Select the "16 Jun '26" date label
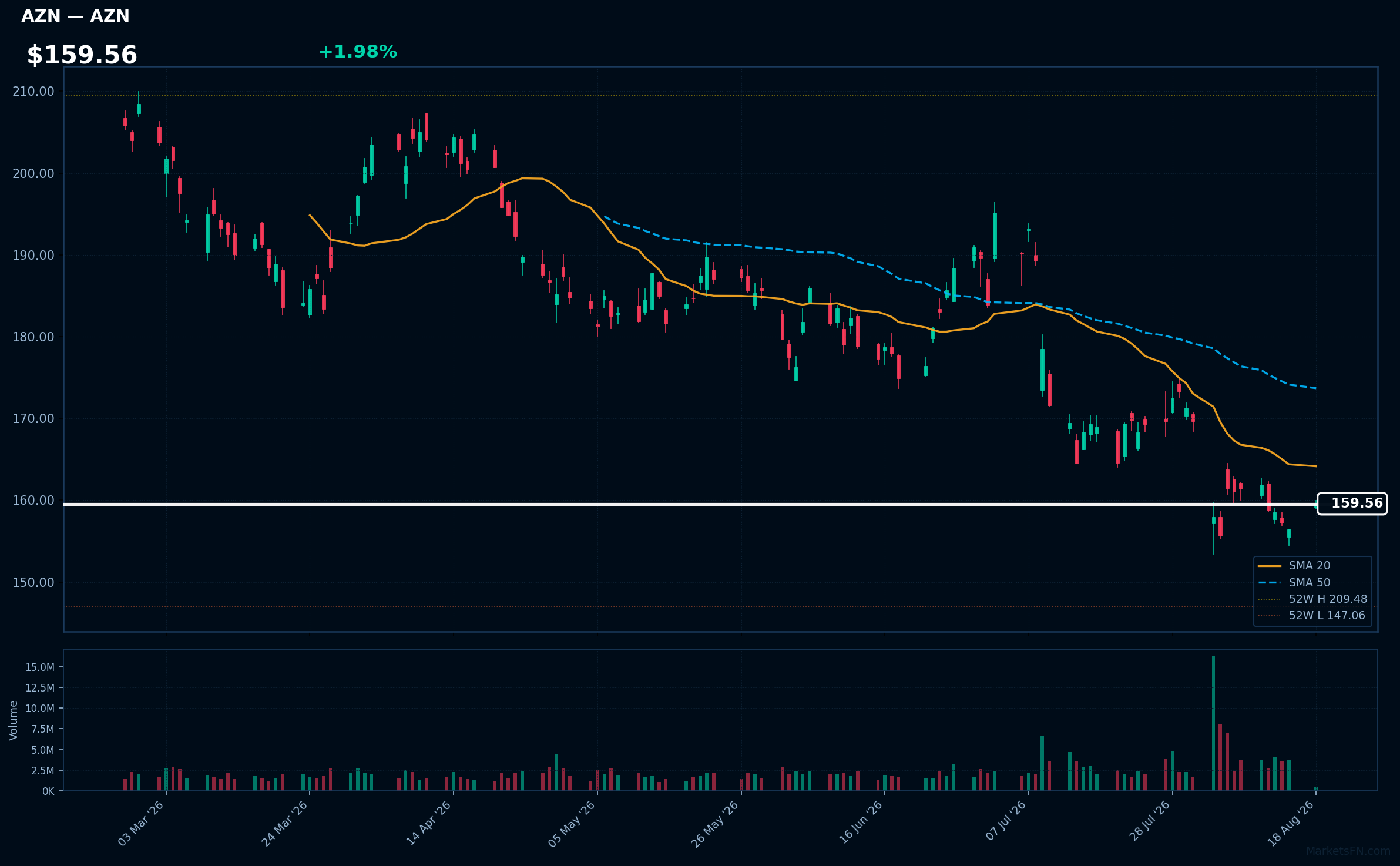This screenshot has width=1400, height=866. point(861,823)
